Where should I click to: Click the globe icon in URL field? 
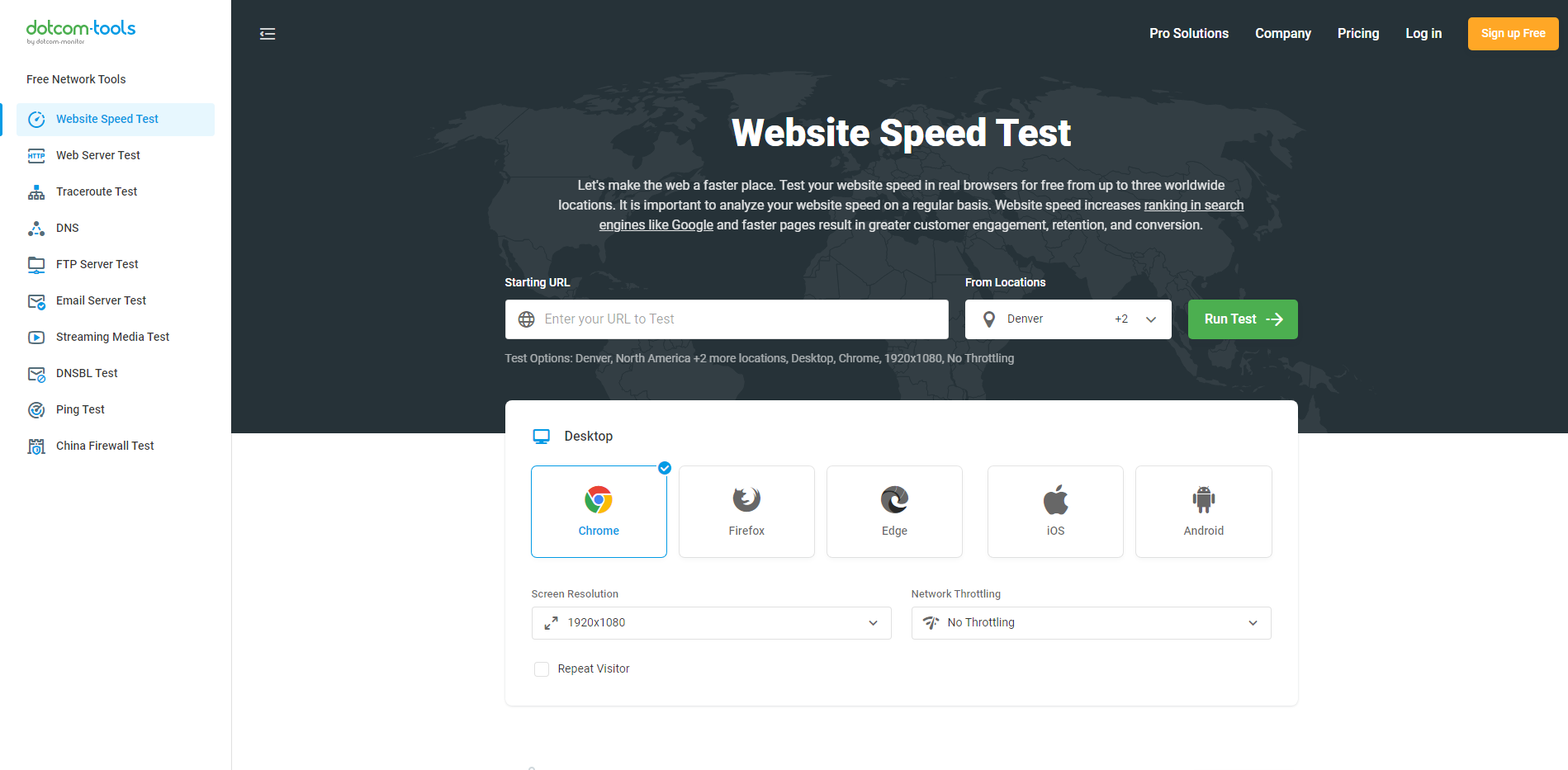(526, 319)
